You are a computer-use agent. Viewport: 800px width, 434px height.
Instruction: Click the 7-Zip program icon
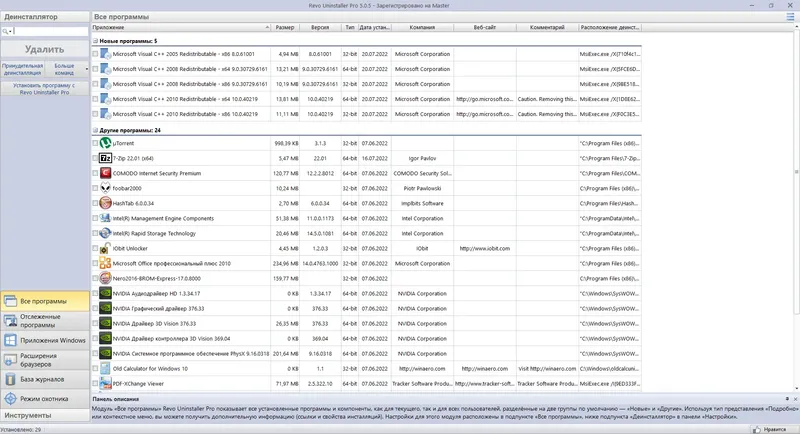tap(105, 158)
